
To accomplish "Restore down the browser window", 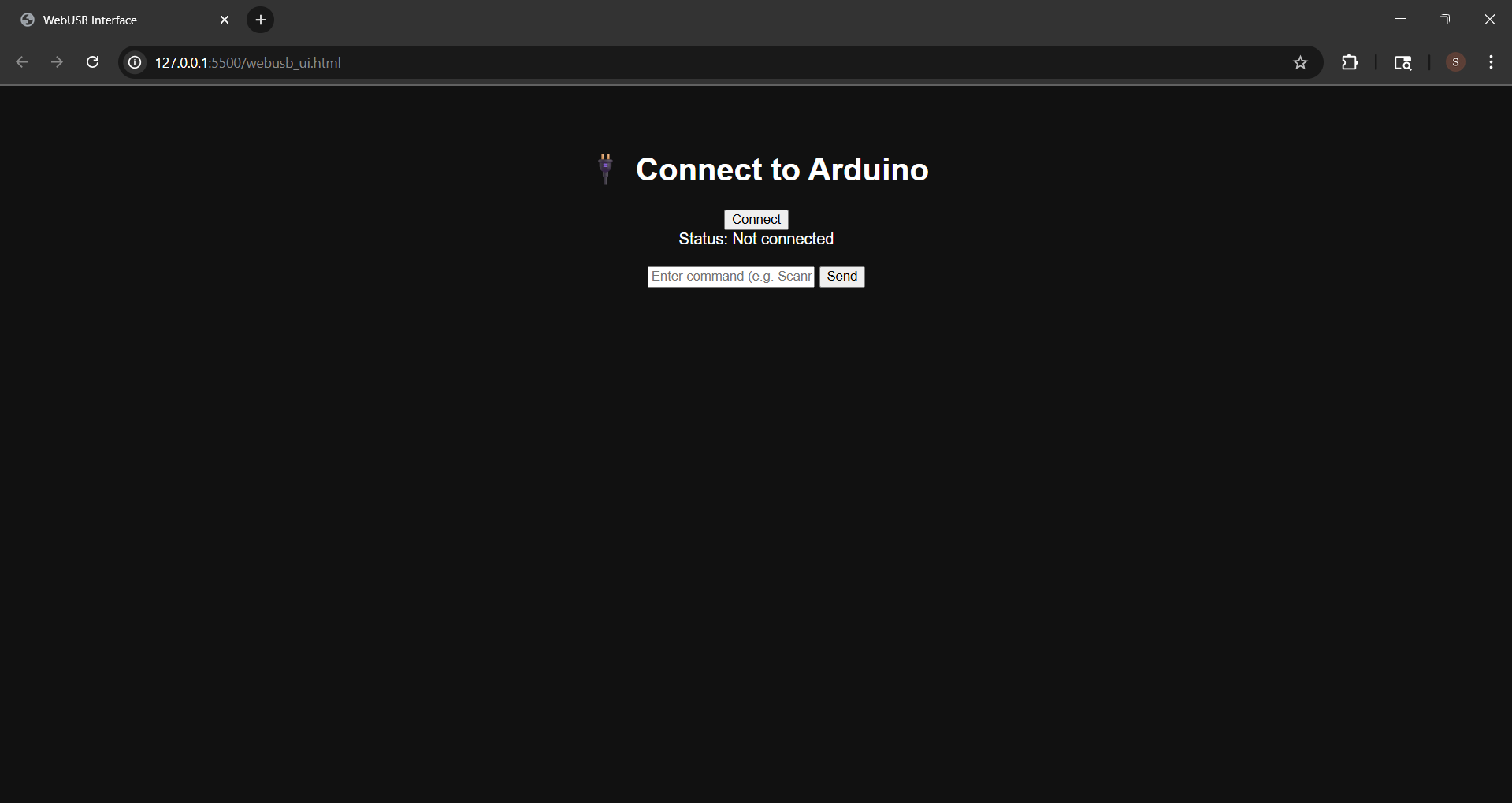I will (x=1444, y=20).
